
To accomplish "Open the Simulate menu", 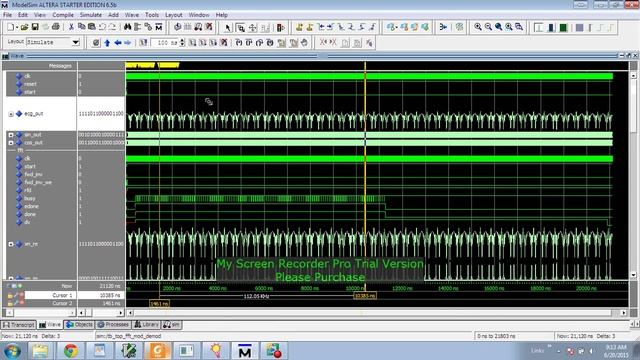I will (91, 15).
